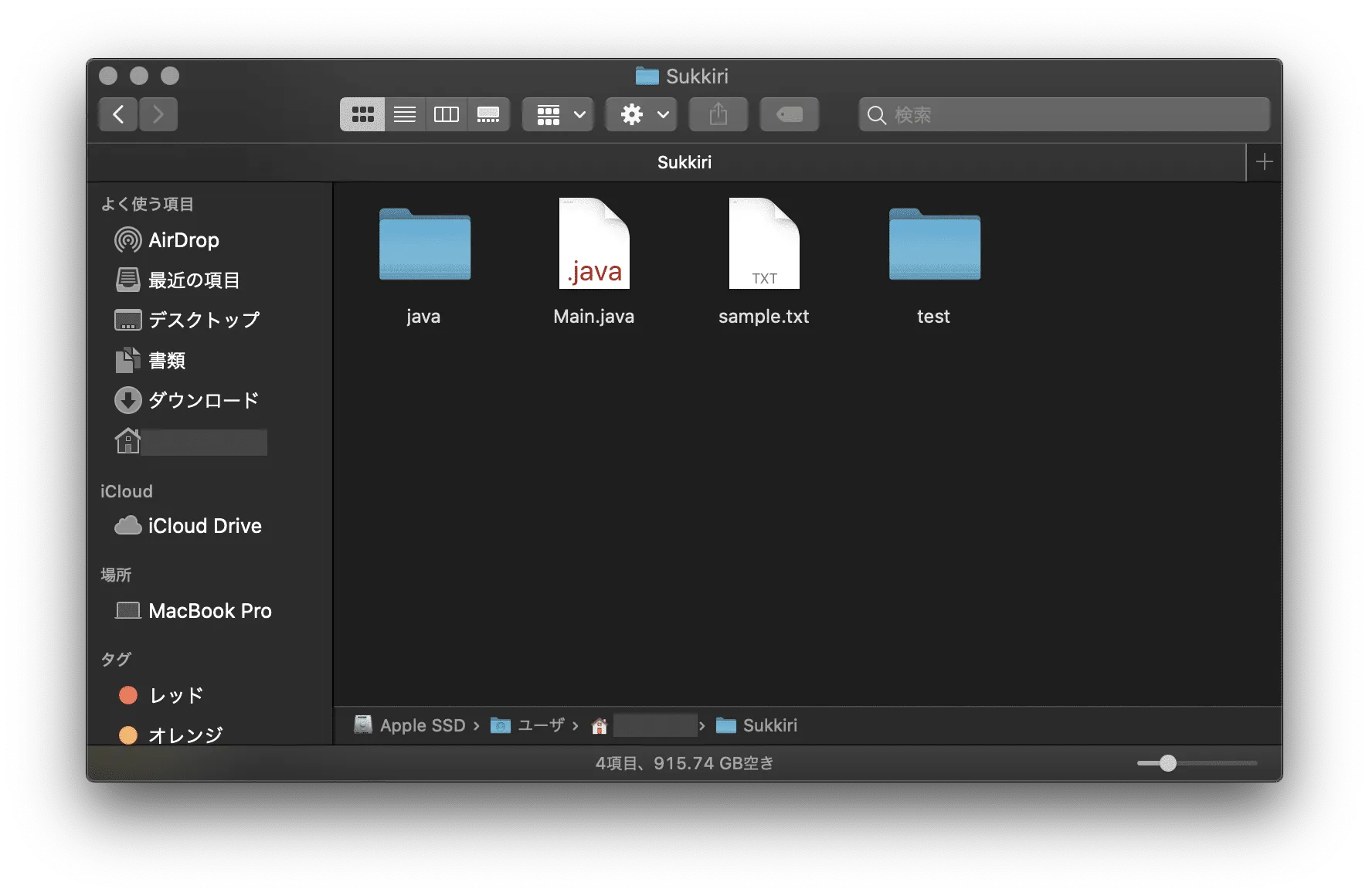Select the sample.txt file icon
The height and width of the screenshot is (896, 1369).
click(764, 244)
